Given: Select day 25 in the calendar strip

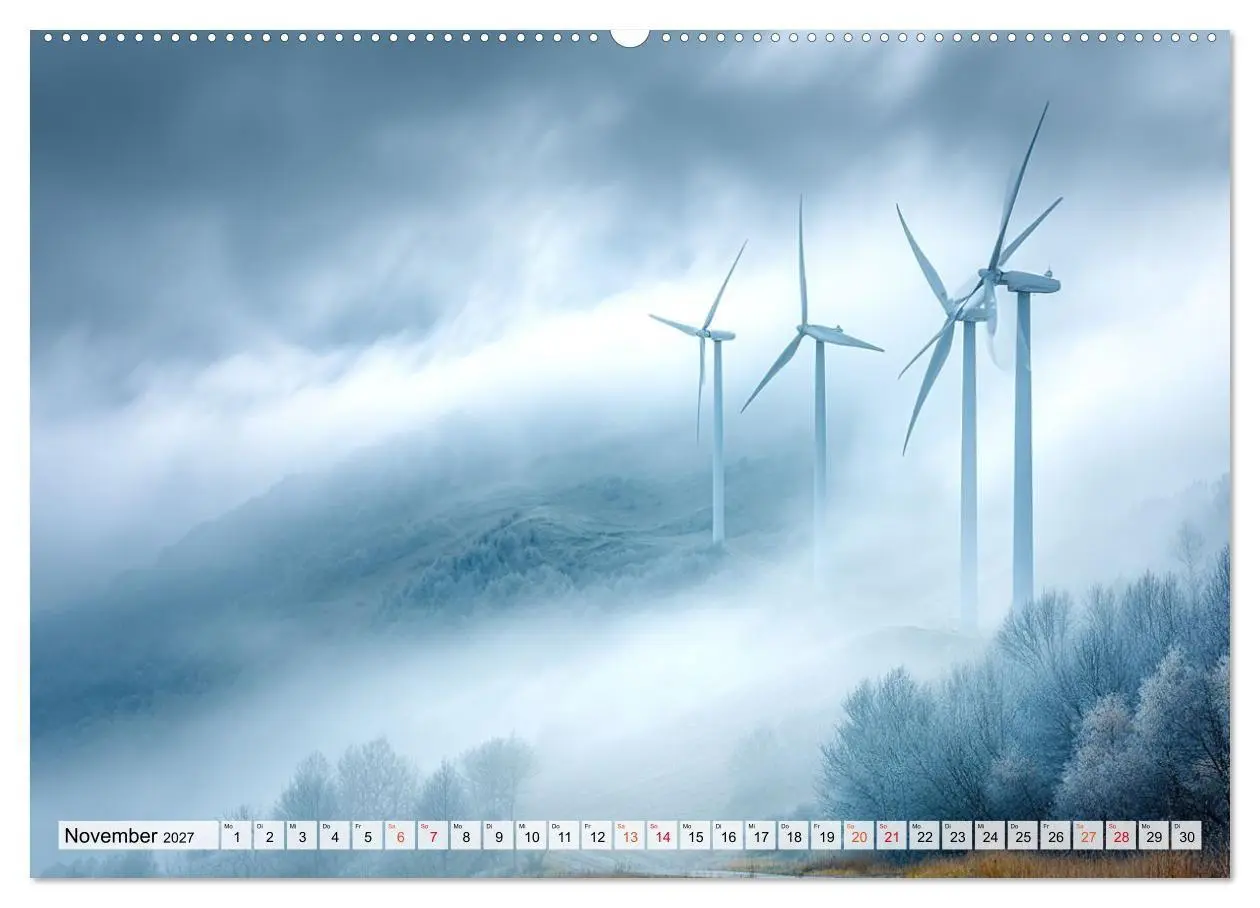Looking at the screenshot, I should coord(1023,836).
